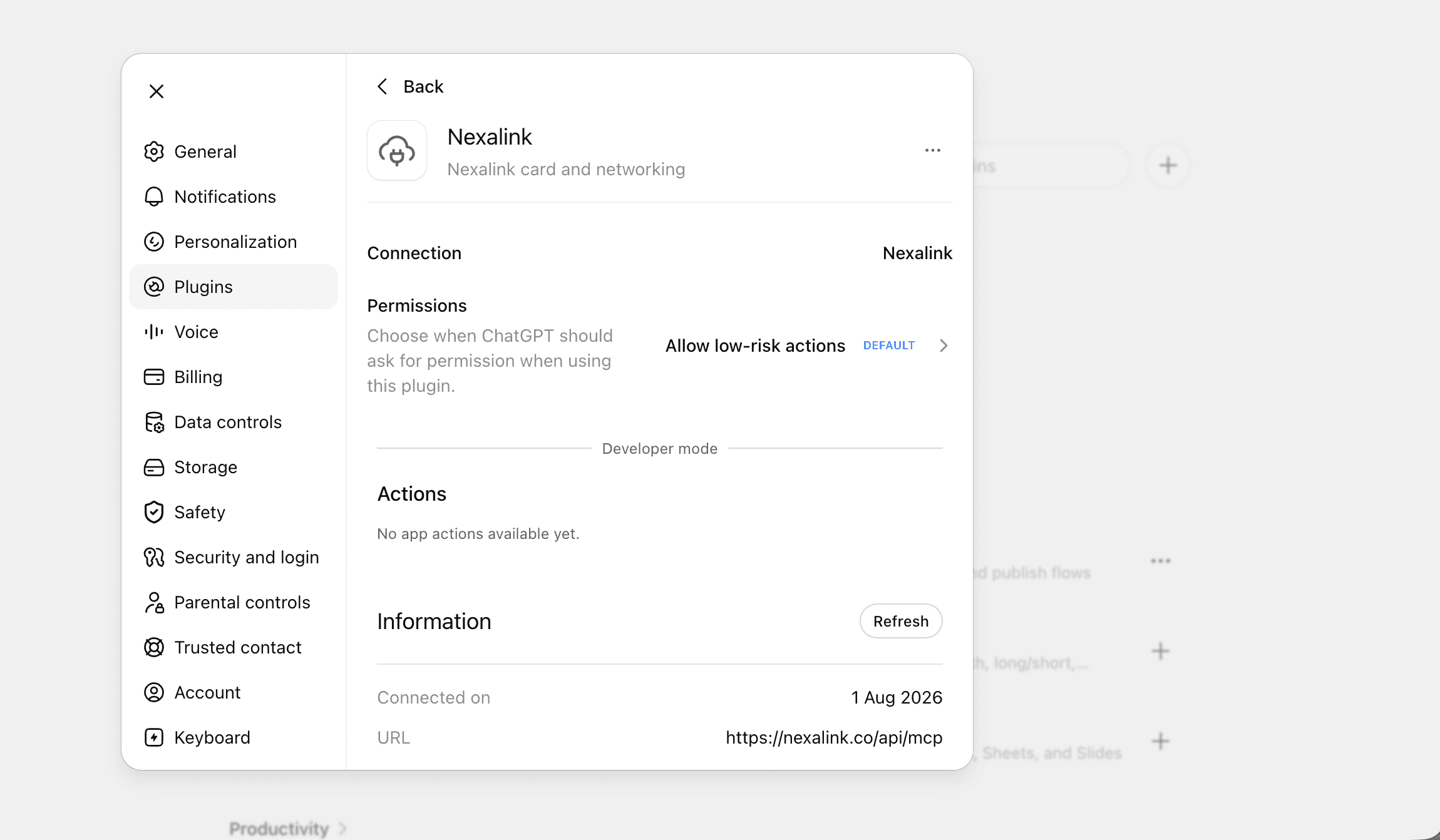Expand the chevron next to Productivity

tap(342, 829)
